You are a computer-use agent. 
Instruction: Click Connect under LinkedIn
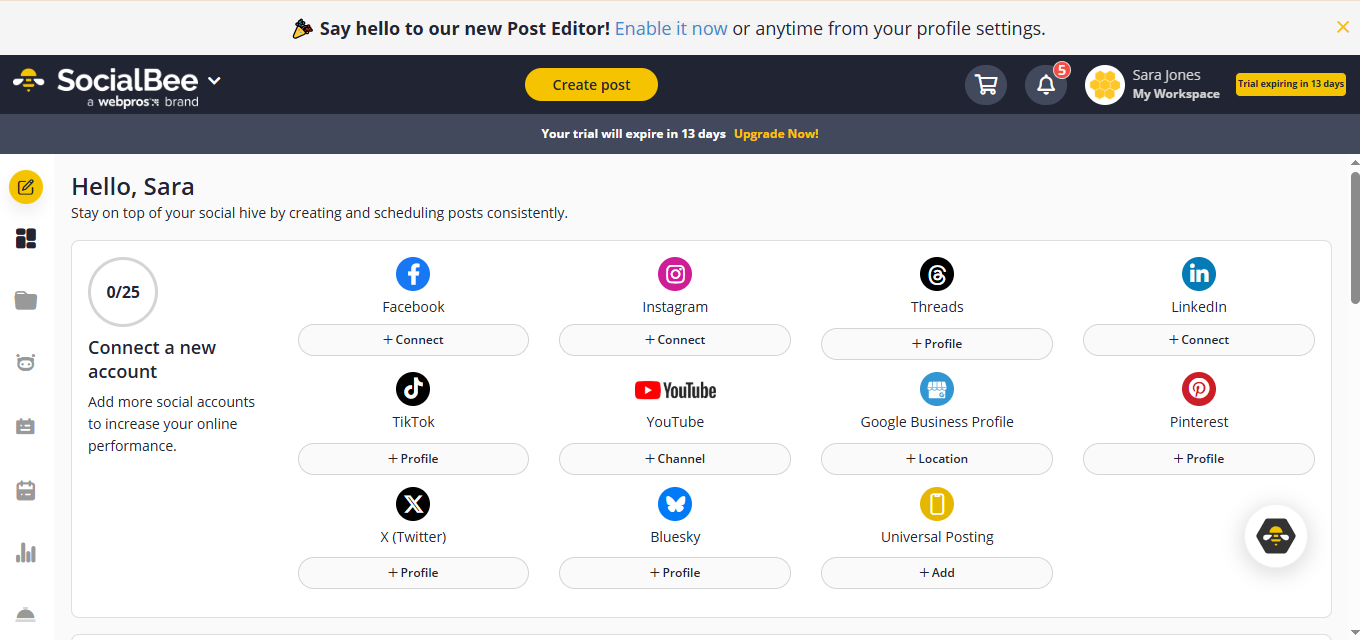click(1199, 340)
